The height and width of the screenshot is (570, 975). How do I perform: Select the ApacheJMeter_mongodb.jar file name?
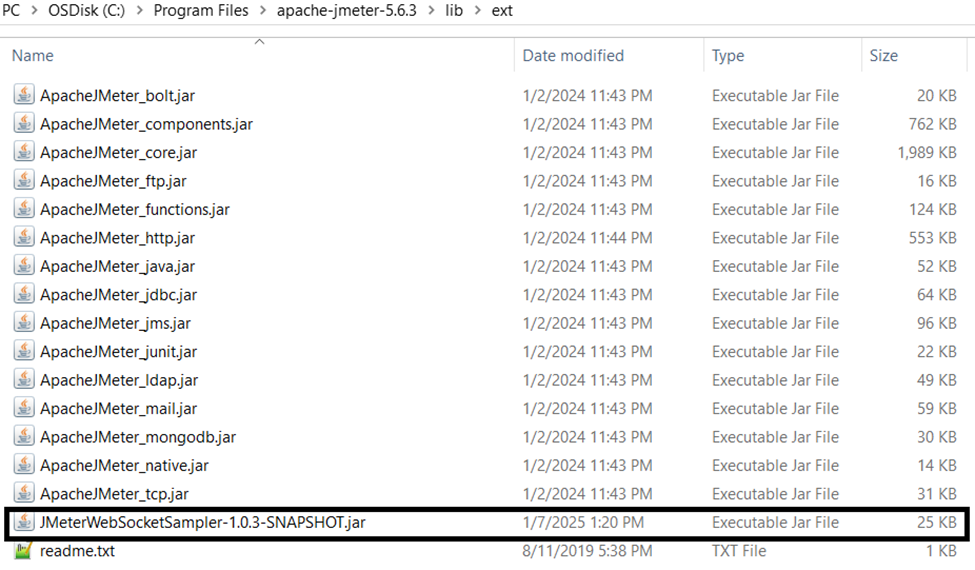[138, 438]
